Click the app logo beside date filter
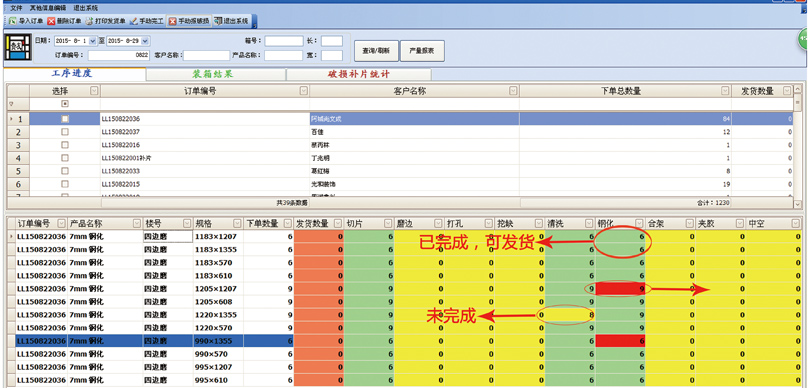This screenshot has height=388, width=808. pos(19,48)
